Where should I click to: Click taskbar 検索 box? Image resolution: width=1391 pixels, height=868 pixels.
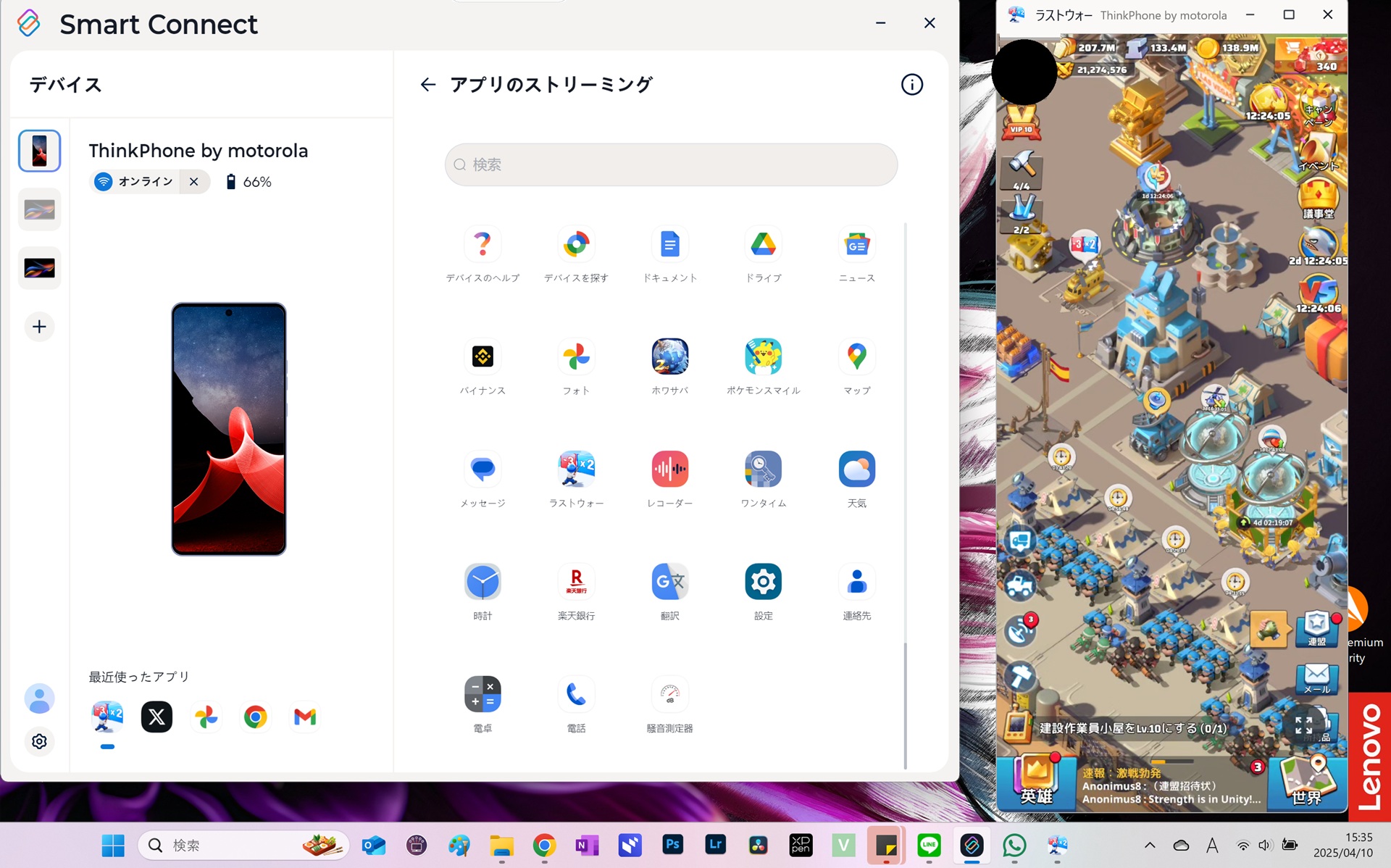[x=243, y=846]
